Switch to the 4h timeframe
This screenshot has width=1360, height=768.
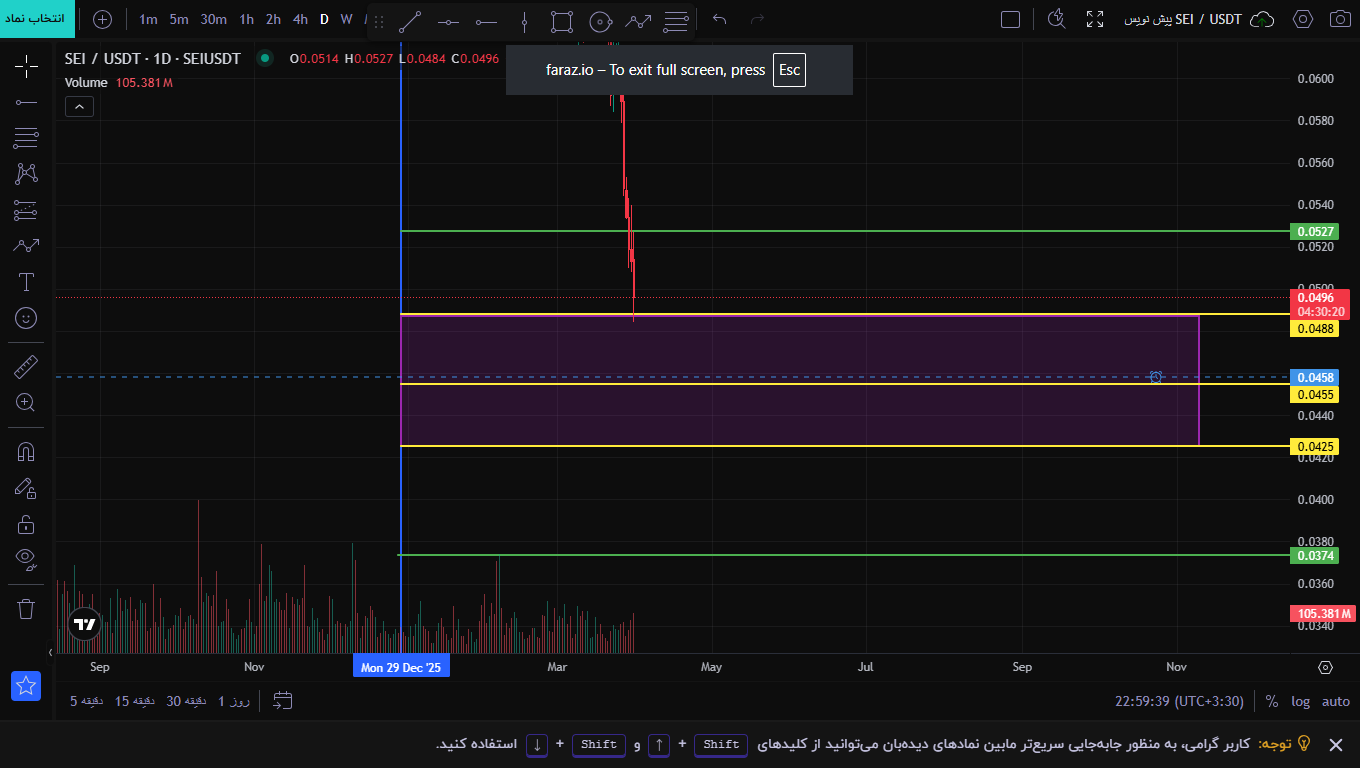tap(300, 19)
